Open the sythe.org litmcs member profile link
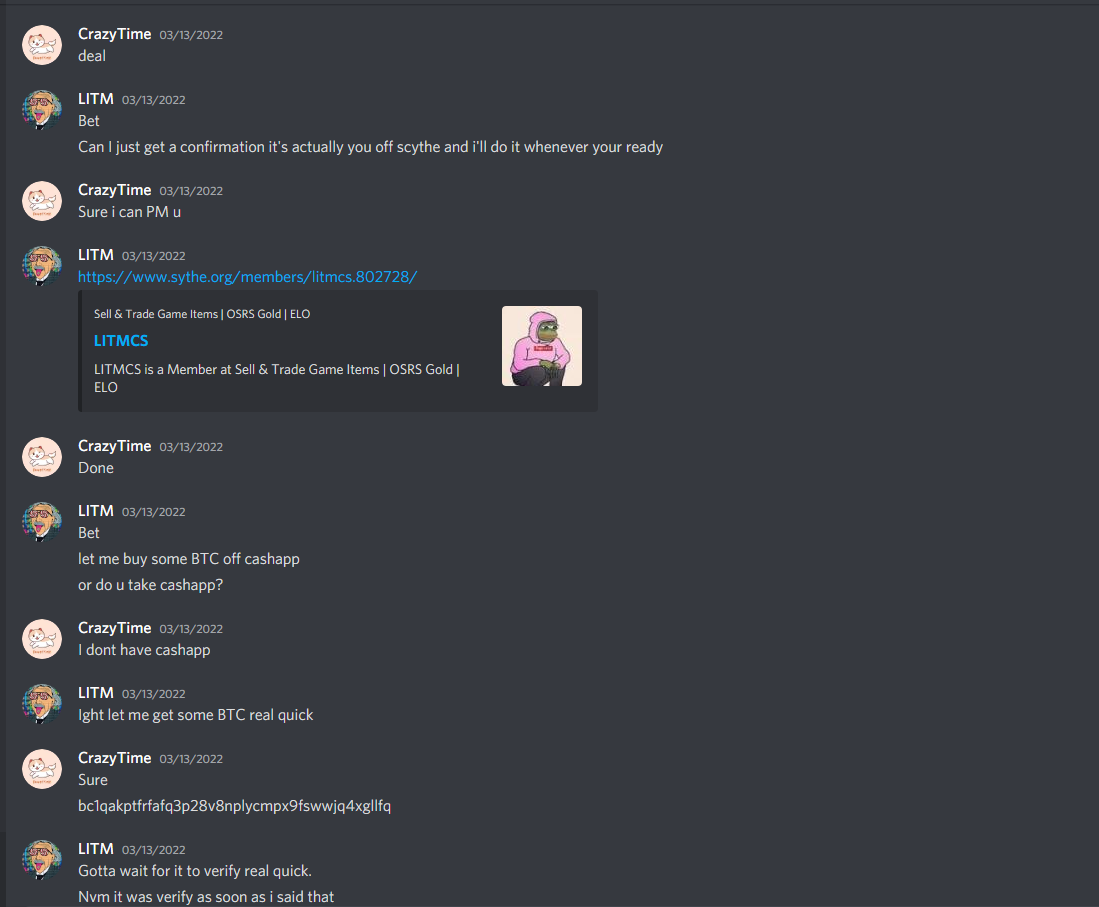 point(247,277)
